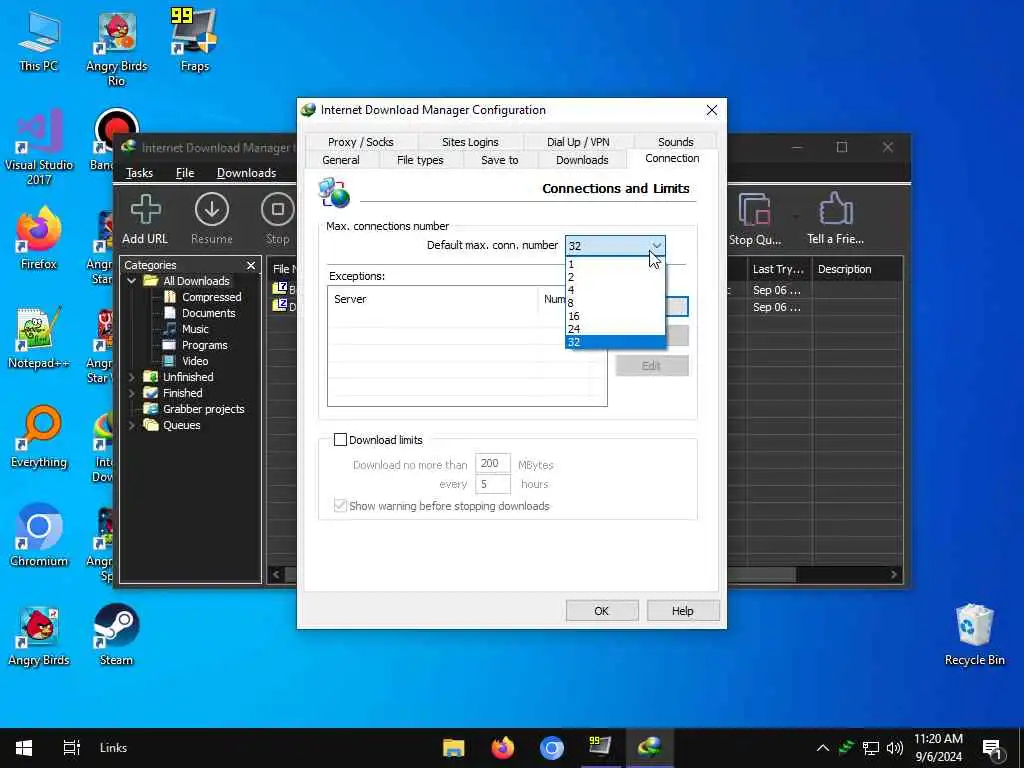Switch to the File types tab

click(x=420, y=160)
